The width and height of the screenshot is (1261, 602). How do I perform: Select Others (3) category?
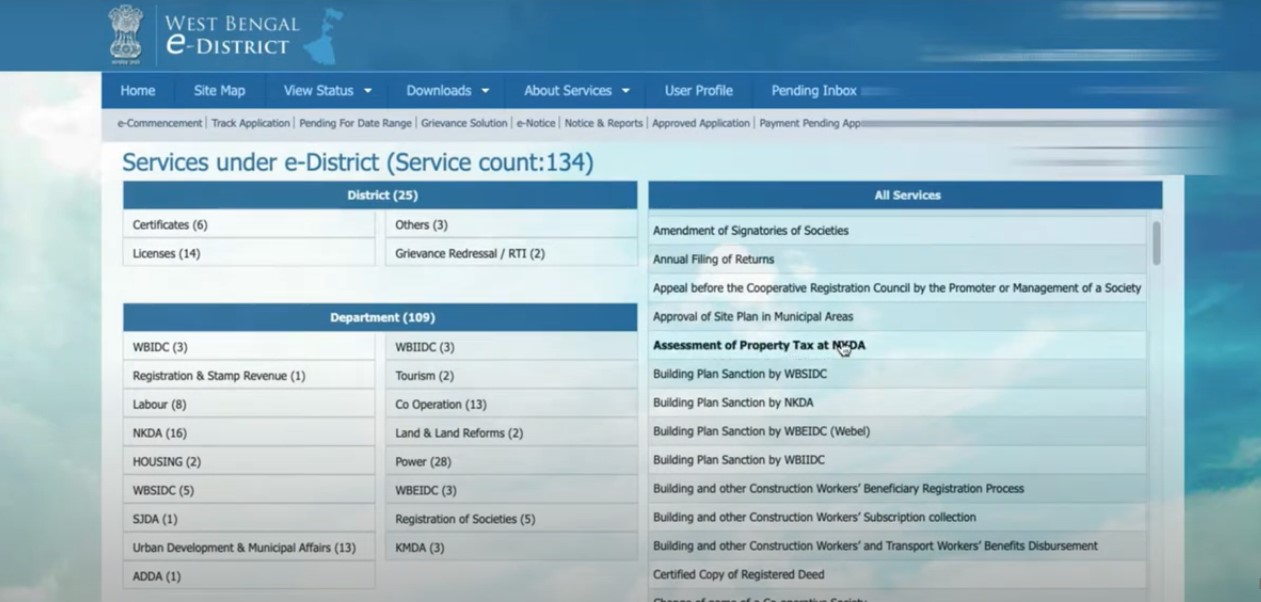tap(511, 225)
